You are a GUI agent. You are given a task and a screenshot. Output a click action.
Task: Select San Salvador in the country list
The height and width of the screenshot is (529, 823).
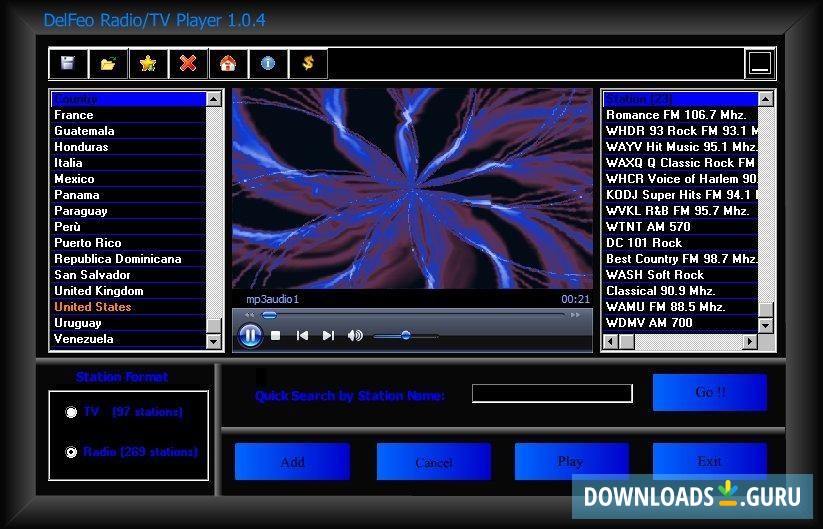click(128, 275)
